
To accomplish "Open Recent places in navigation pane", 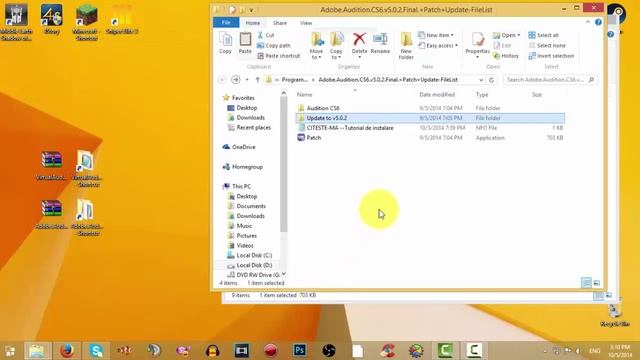I will click(x=253, y=127).
